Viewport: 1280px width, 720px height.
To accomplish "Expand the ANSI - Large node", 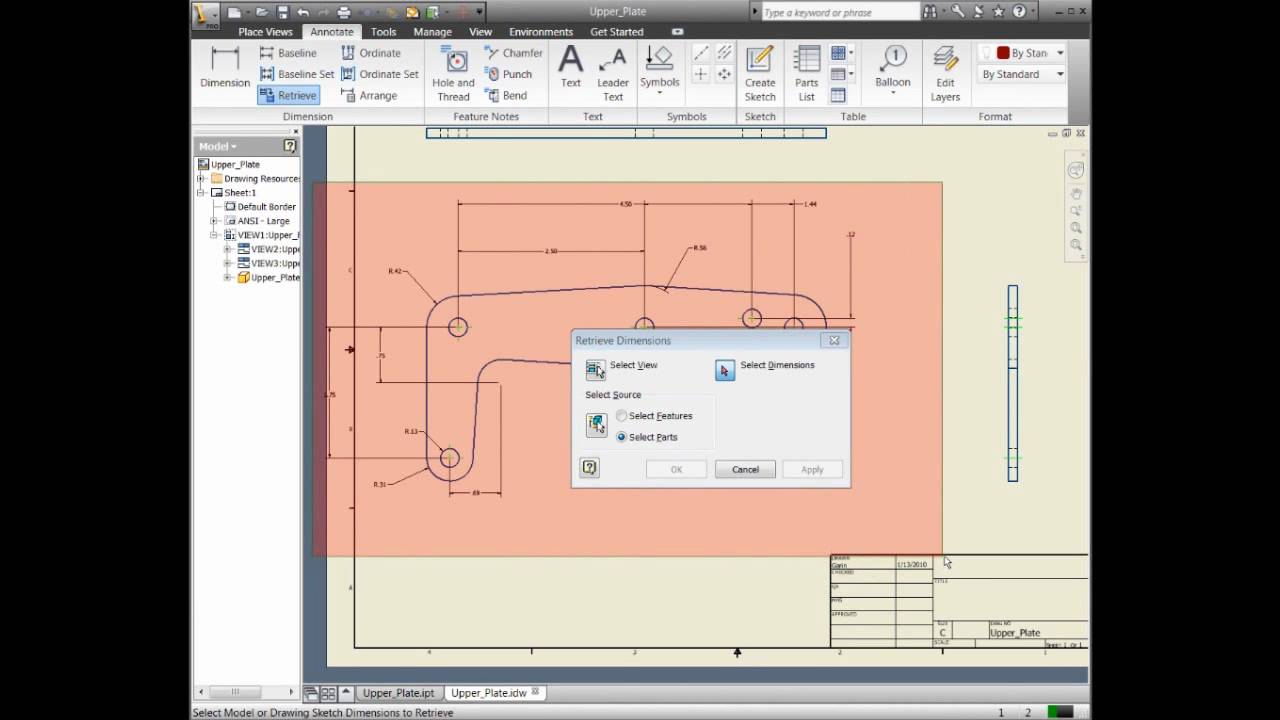I will pyautogui.click(x=214, y=221).
